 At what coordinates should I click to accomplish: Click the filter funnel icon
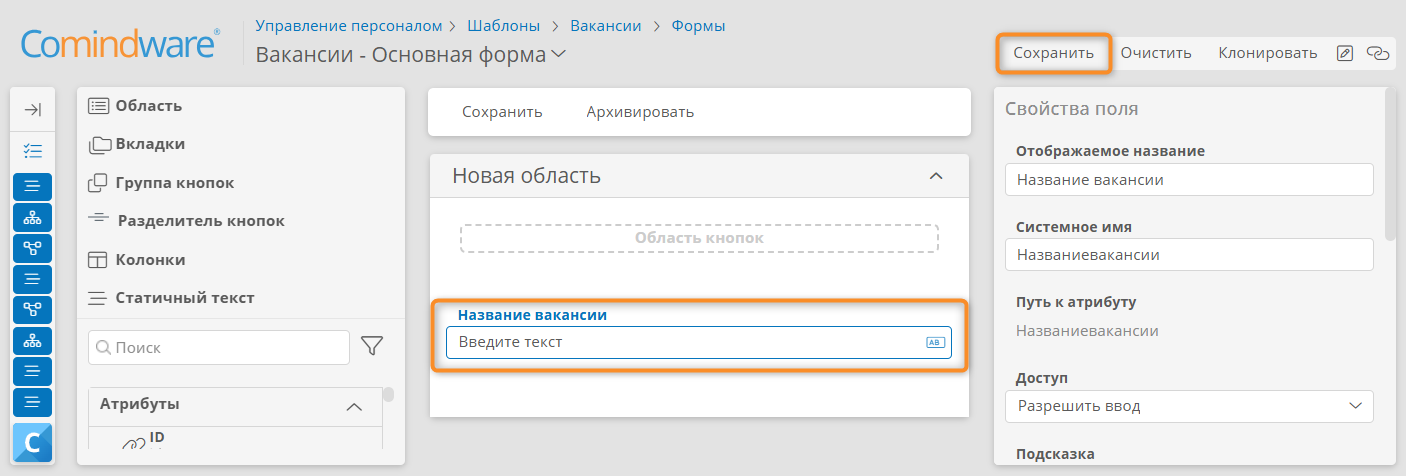372,347
